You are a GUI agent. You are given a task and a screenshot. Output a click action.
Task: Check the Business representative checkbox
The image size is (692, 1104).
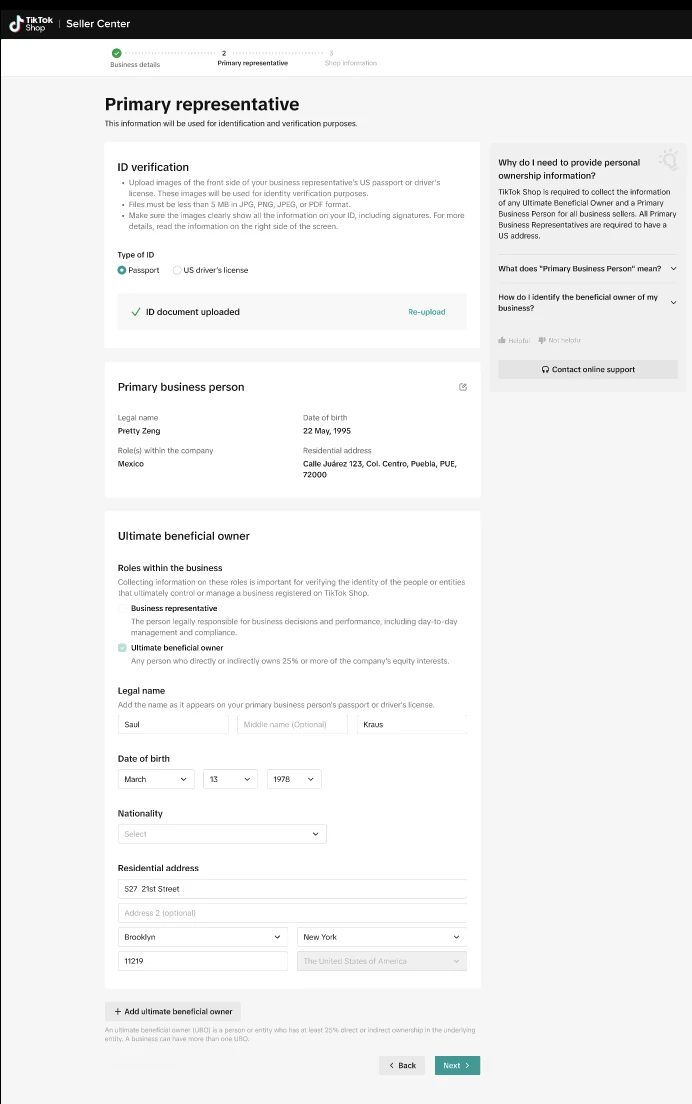[x=122, y=608]
